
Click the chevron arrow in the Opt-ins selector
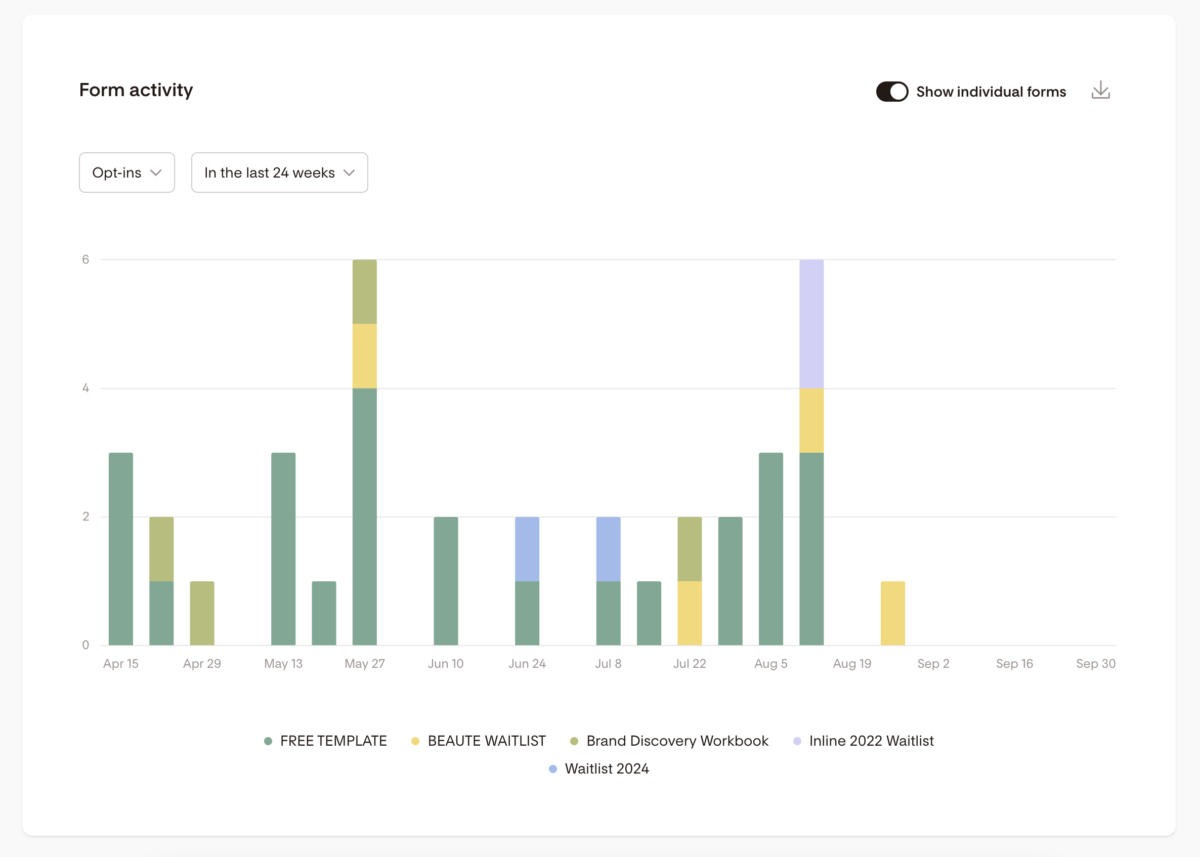pos(156,173)
